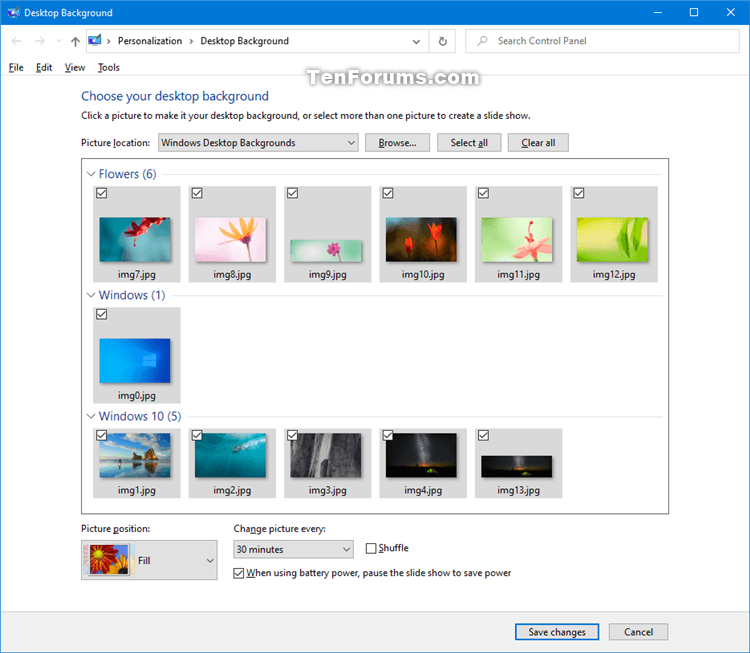The width and height of the screenshot is (750, 653).
Task: Open the Edit menu
Action: tap(44, 67)
